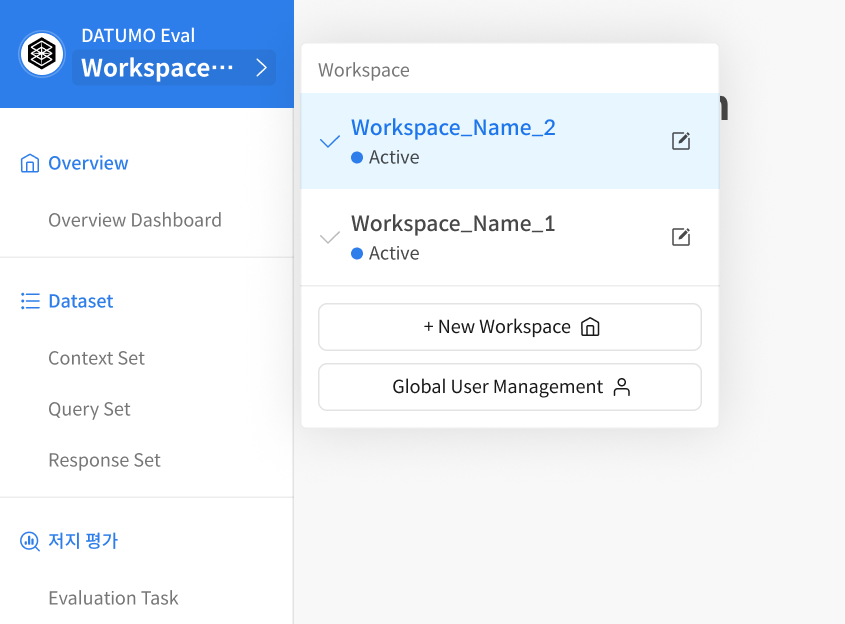This screenshot has width=845, height=624.
Task: Click the Dataset list icon
Action: [x=30, y=301]
